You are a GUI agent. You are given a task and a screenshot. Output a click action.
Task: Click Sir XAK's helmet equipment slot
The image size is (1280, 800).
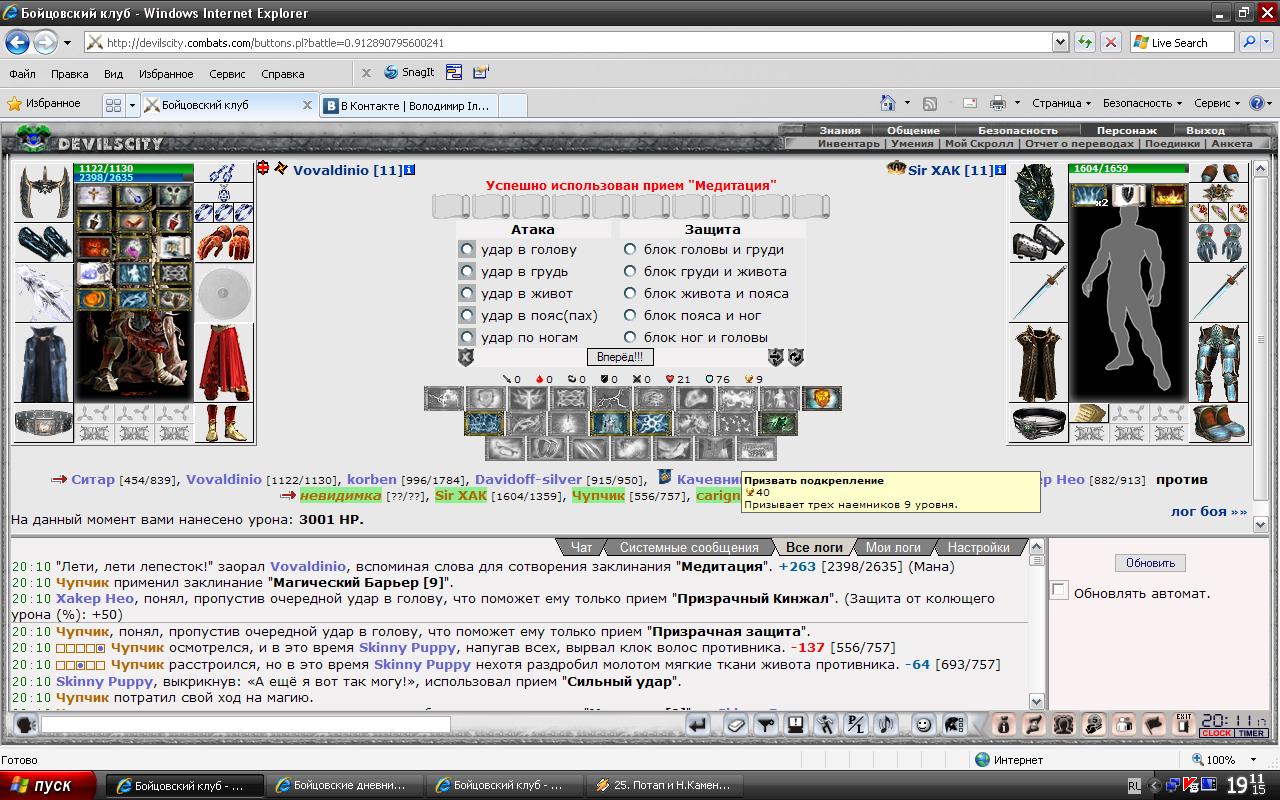1037,192
